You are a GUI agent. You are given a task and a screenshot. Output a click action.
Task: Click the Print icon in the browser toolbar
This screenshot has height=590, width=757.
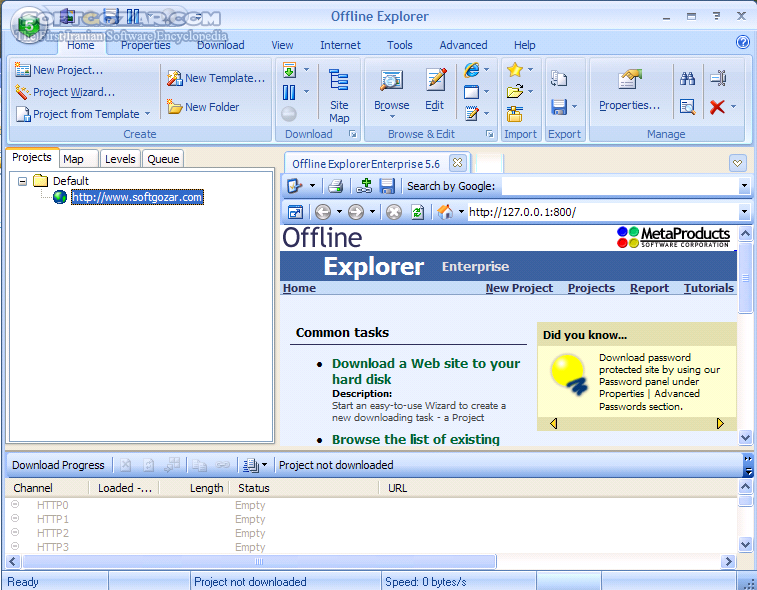(x=335, y=186)
